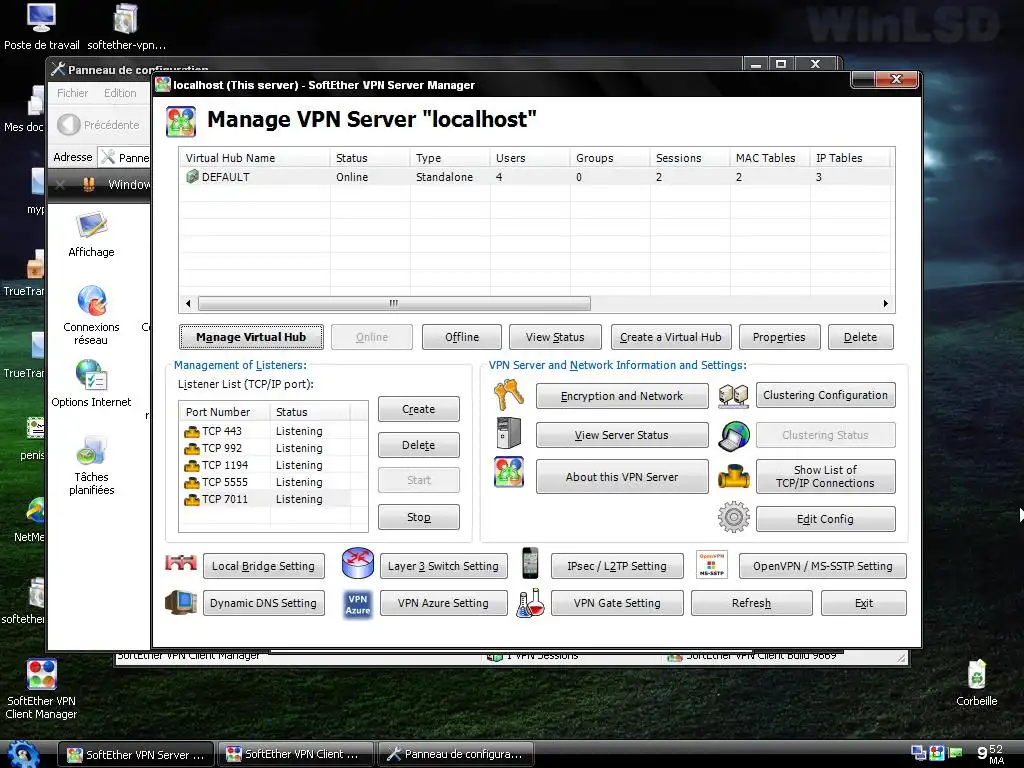Create a new listener port

point(419,409)
